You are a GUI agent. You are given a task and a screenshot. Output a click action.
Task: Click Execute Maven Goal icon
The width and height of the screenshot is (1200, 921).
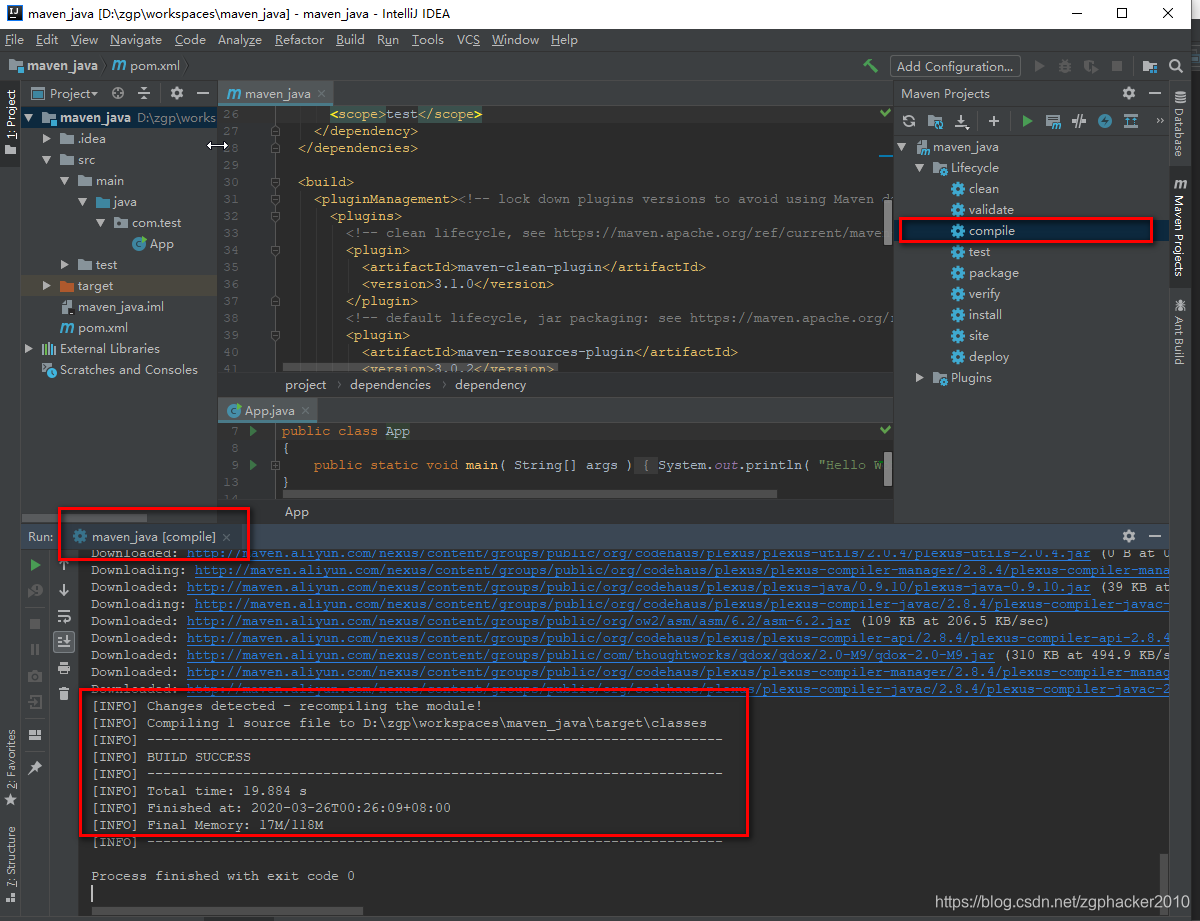(x=1053, y=121)
